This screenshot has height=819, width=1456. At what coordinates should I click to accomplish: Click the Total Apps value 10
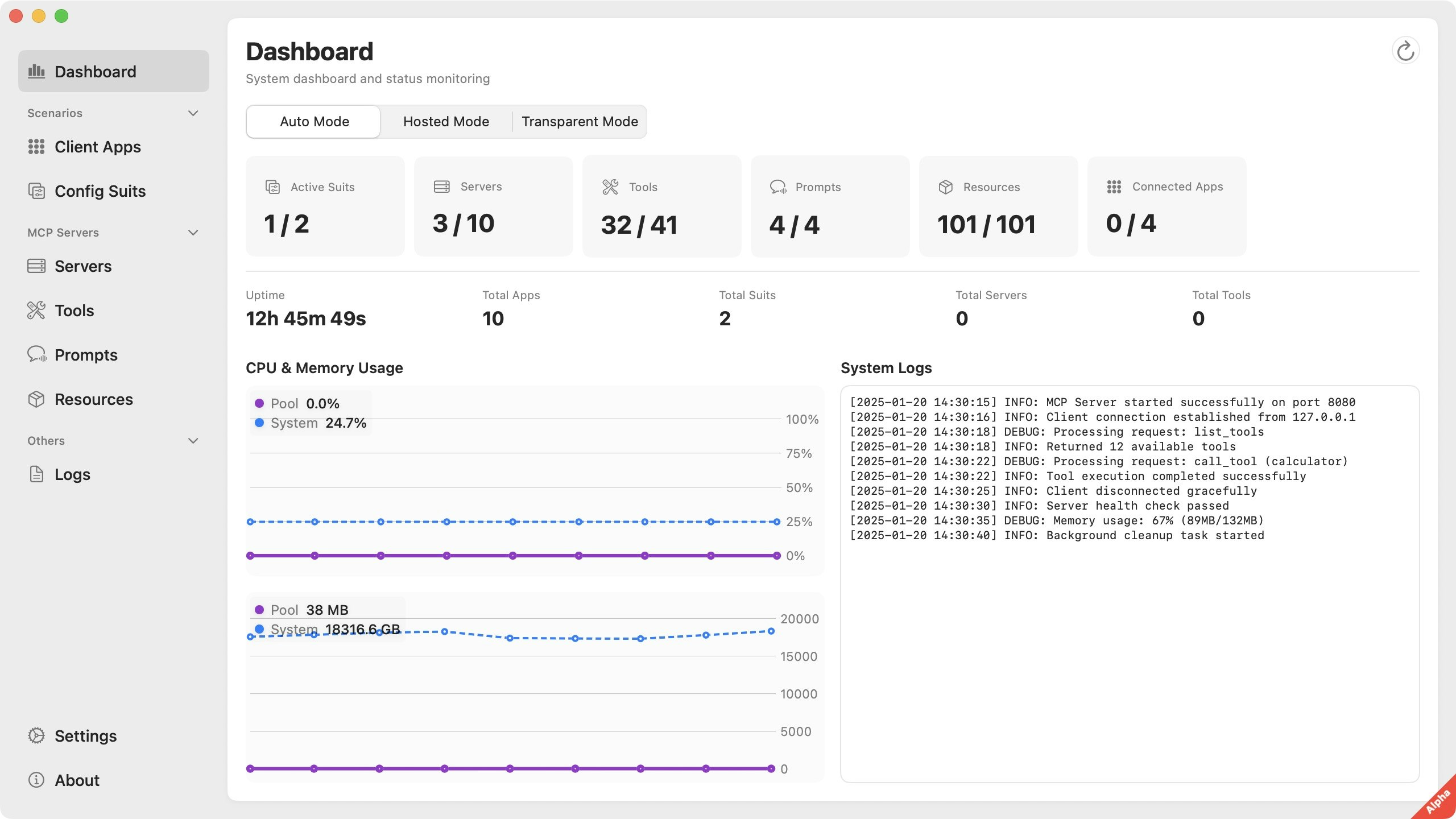[493, 318]
